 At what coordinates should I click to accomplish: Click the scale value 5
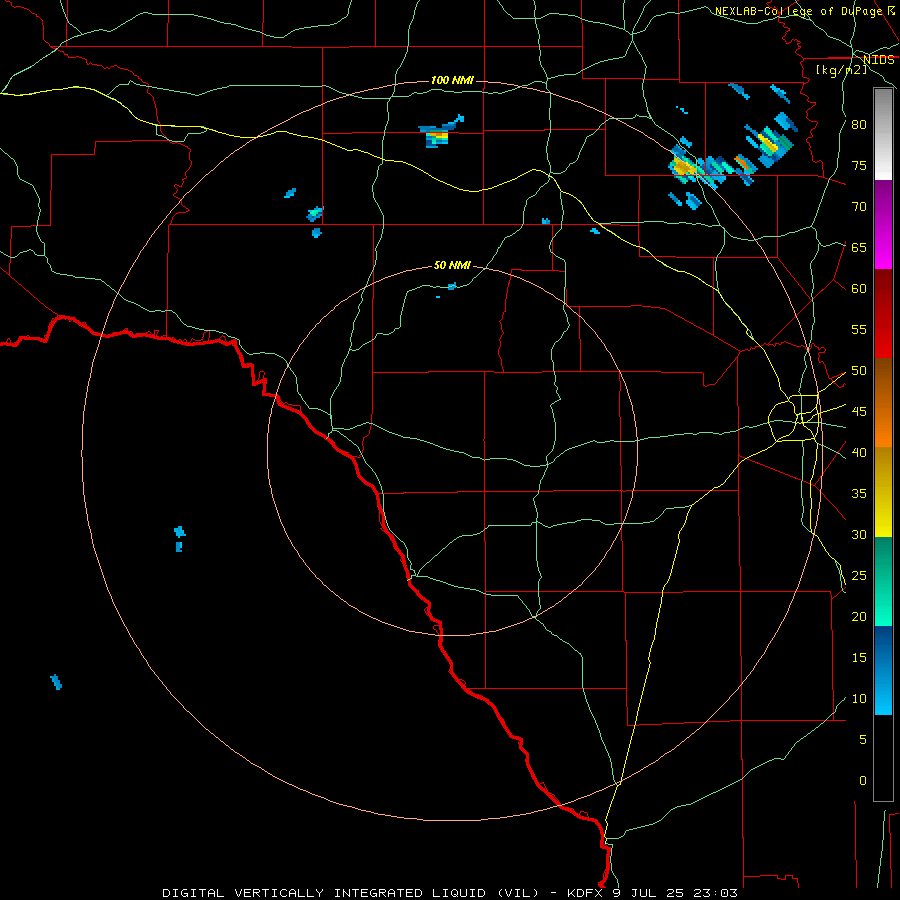(863, 740)
